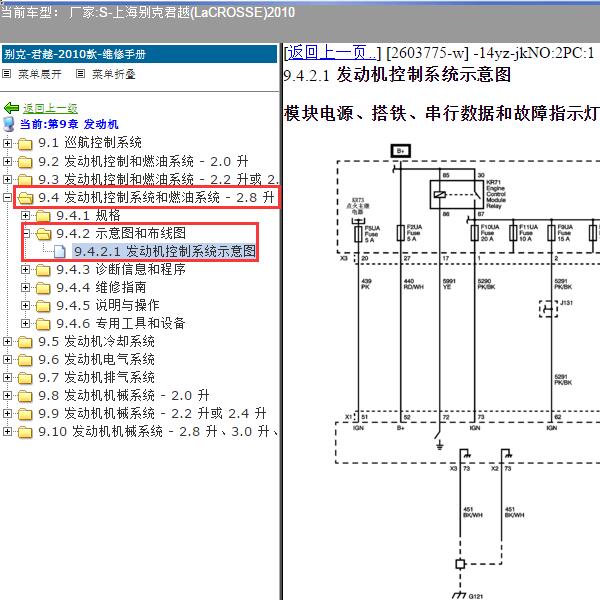The width and height of the screenshot is (600, 600).
Task: Expand the 9.4.4 维修指南 node
Action: 25,287
